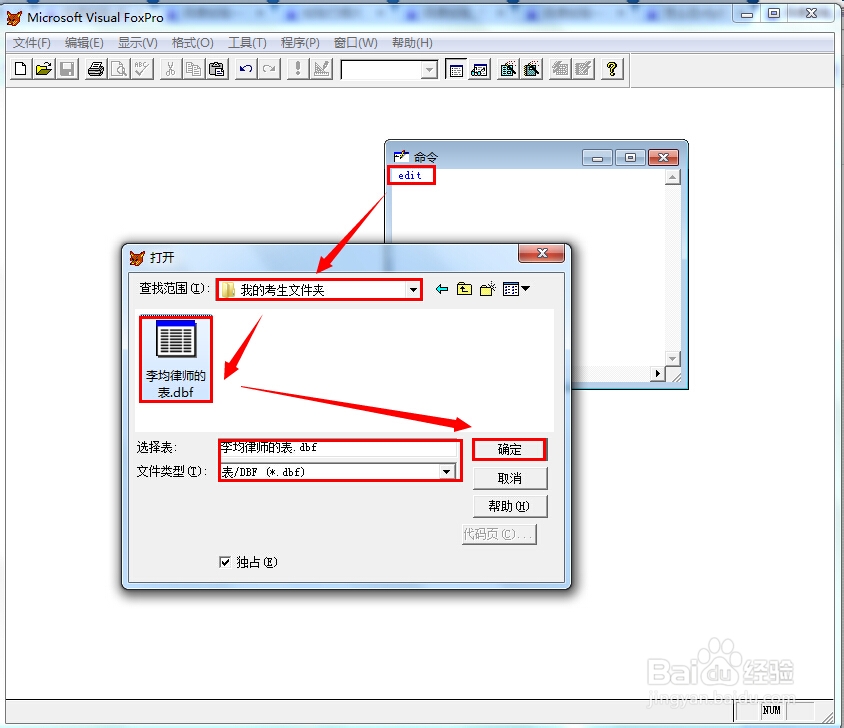Click the Modify Form toolbar icon
Image resolution: width=844 pixels, height=728 pixels.
tap(321, 69)
